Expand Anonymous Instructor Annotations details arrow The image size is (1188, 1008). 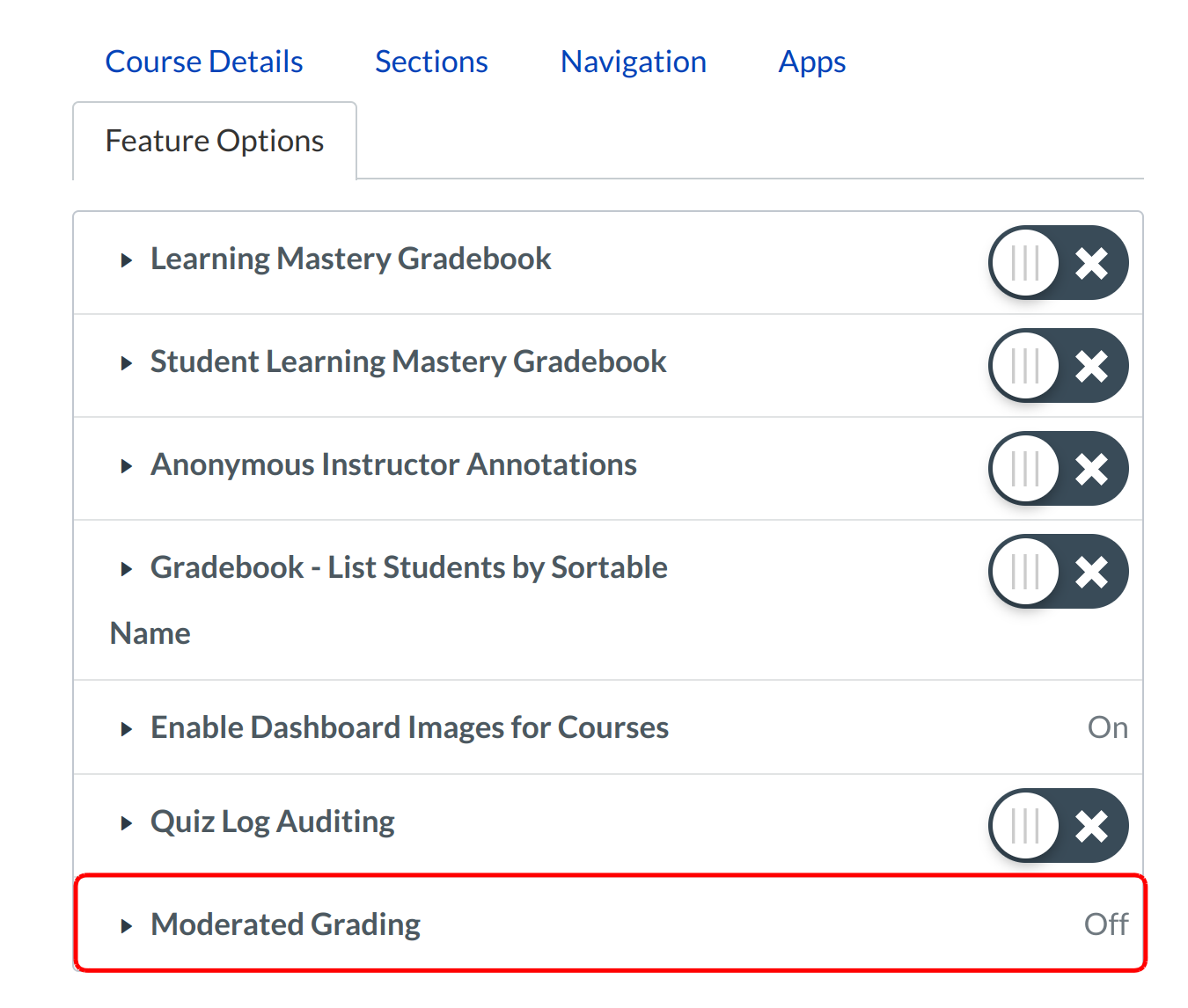point(127,466)
